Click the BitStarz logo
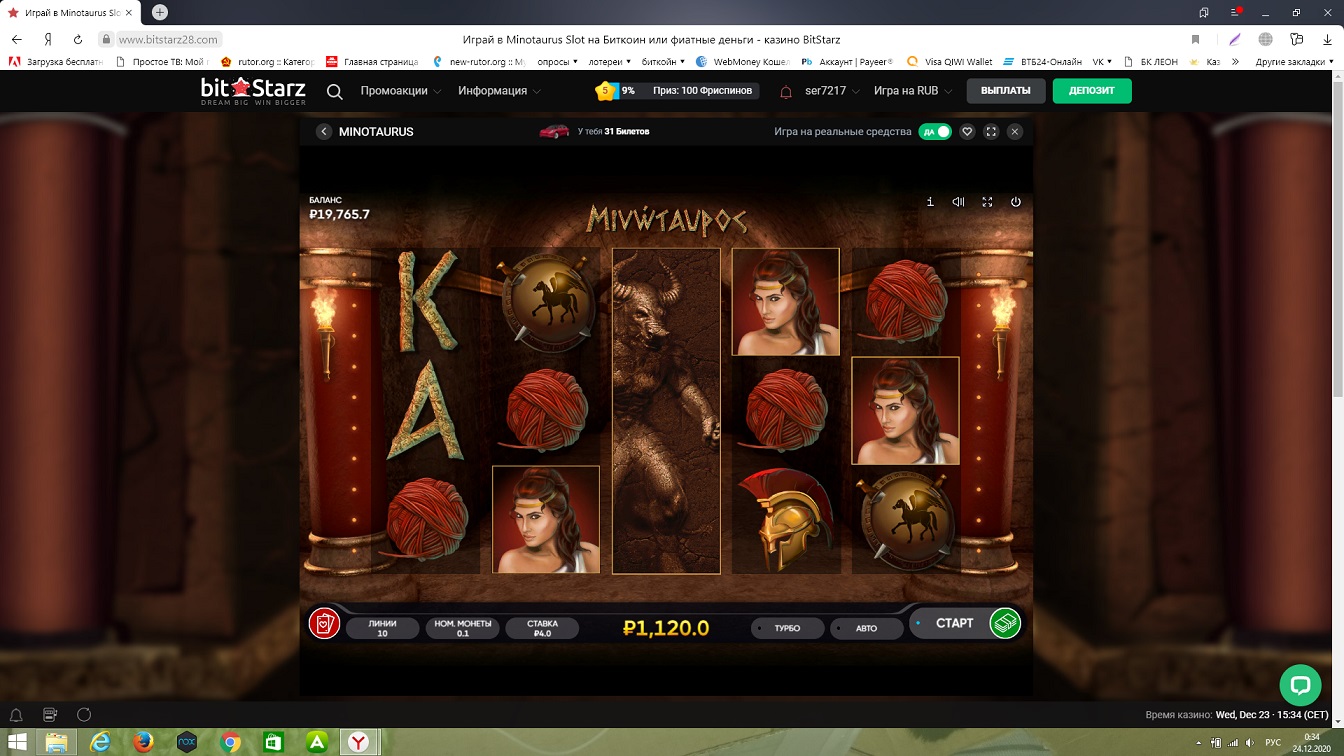 click(x=253, y=91)
